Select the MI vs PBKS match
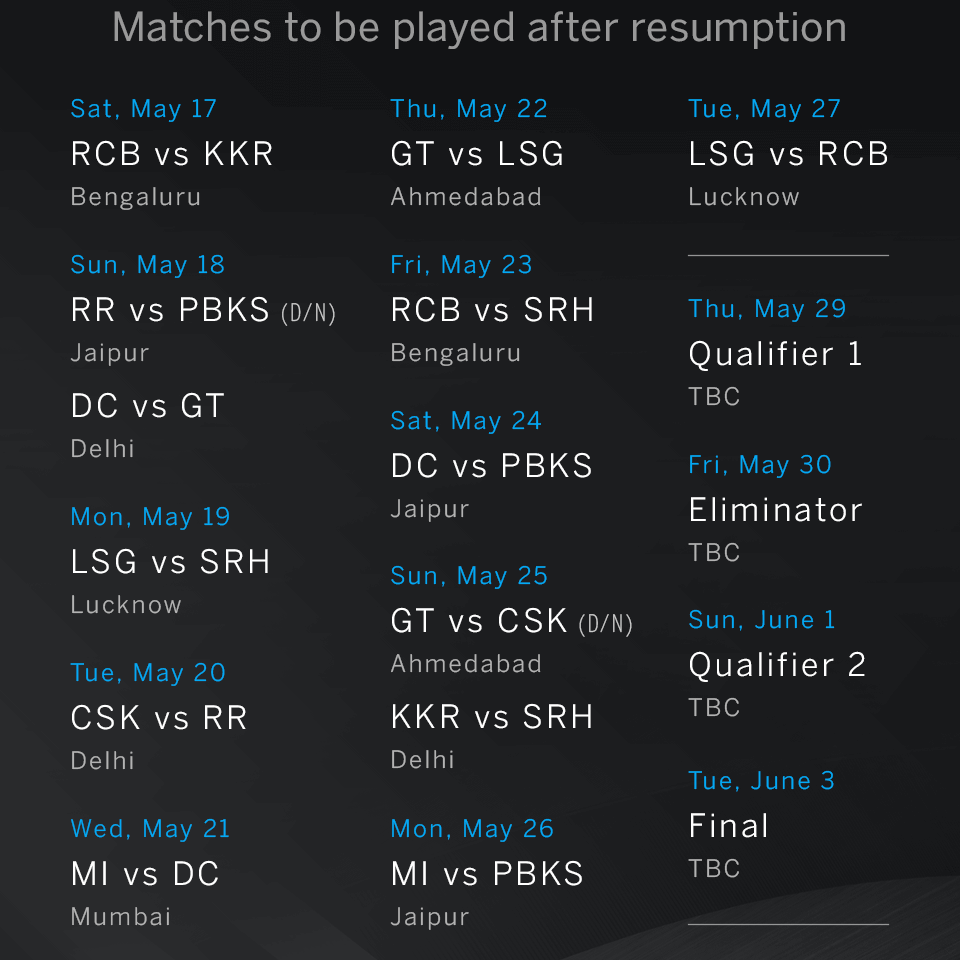960x960 pixels. tap(487, 874)
